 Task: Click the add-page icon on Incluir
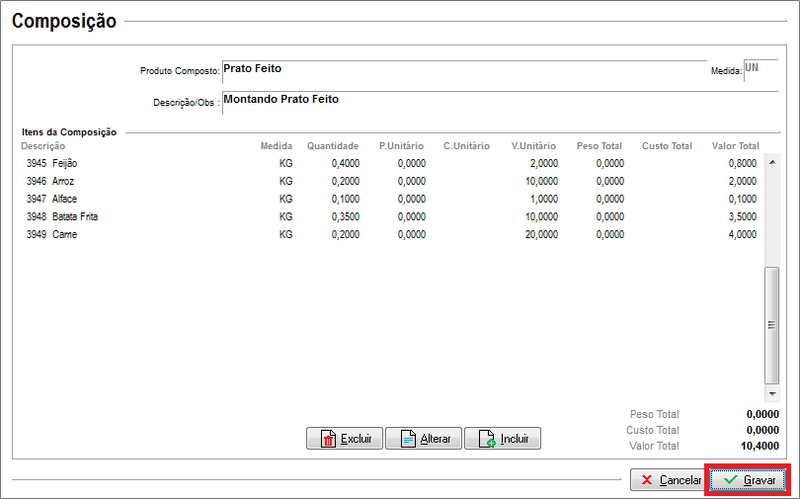[486, 439]
